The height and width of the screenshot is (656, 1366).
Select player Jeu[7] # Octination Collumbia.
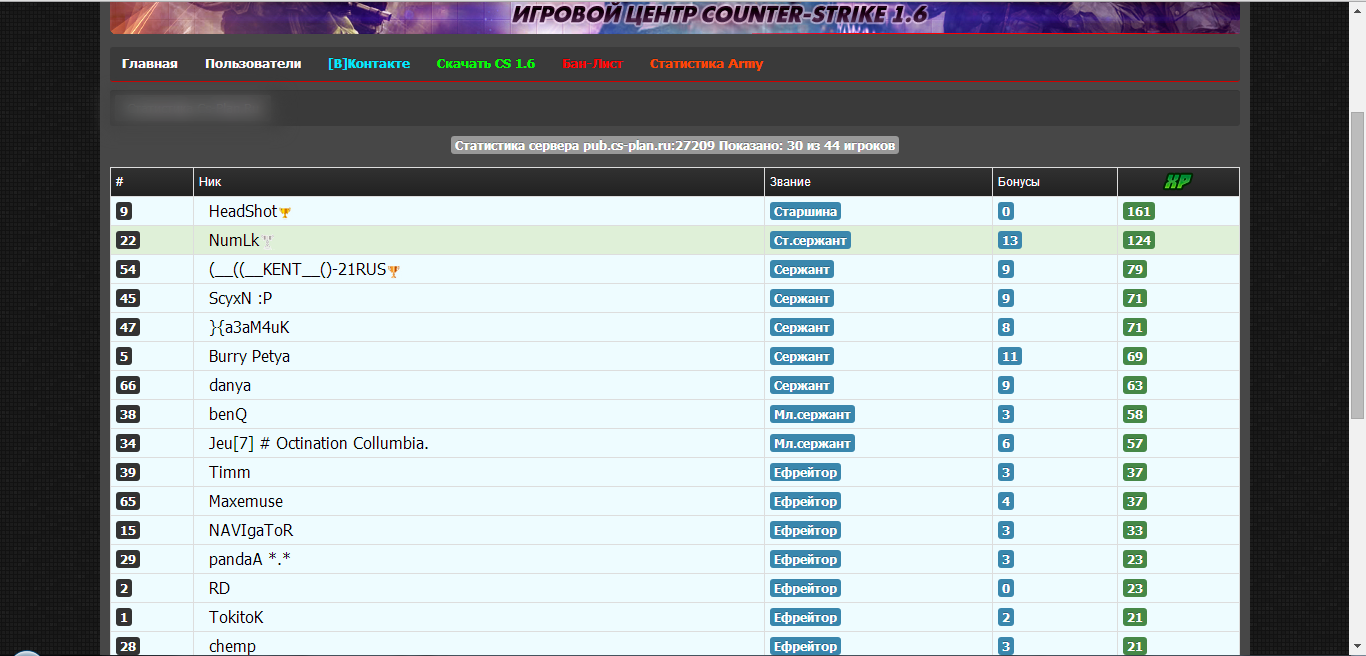pos(319,444)
